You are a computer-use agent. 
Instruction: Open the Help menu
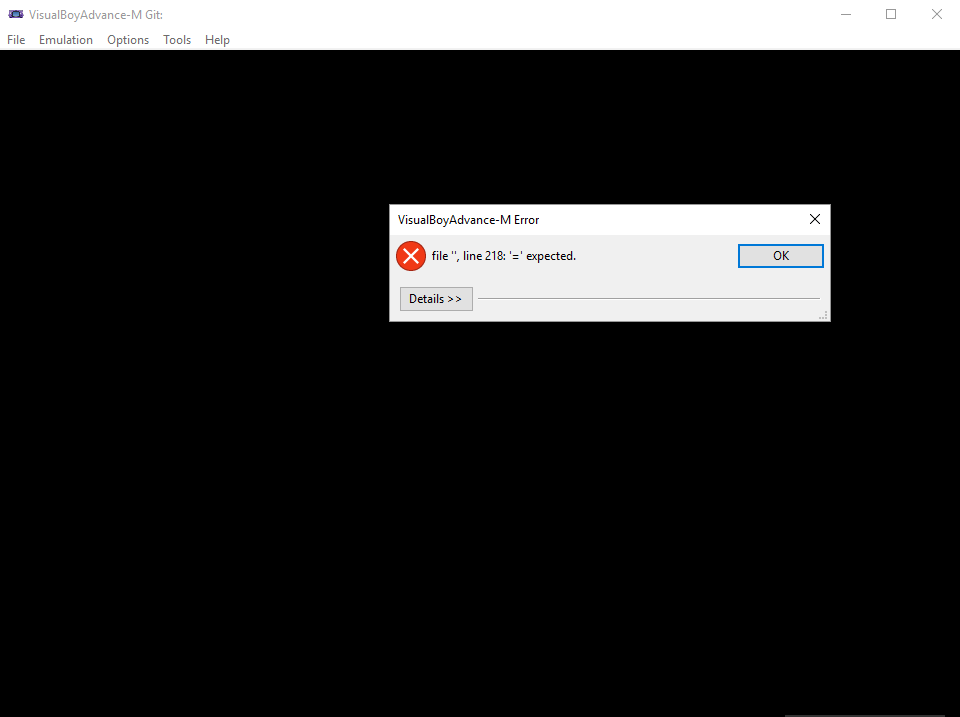(x=217, y=40)
